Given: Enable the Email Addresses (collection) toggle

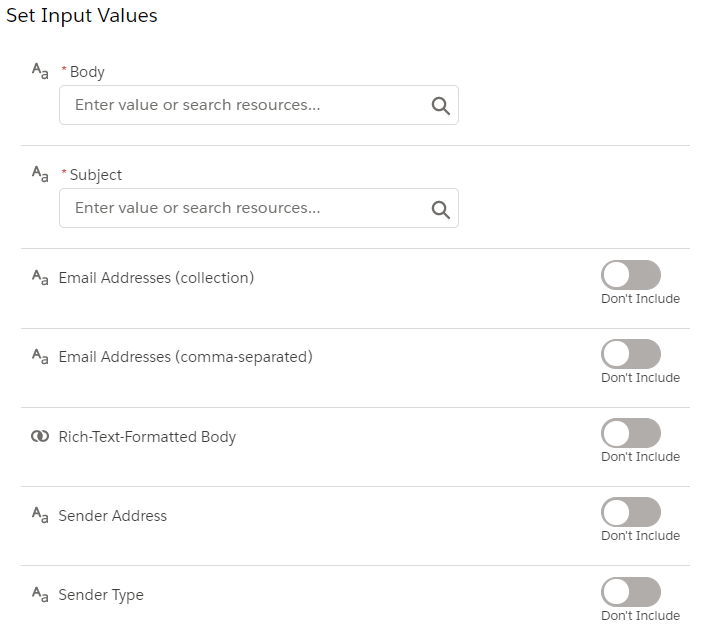Looking at the screenshot, I should (631, 275).
